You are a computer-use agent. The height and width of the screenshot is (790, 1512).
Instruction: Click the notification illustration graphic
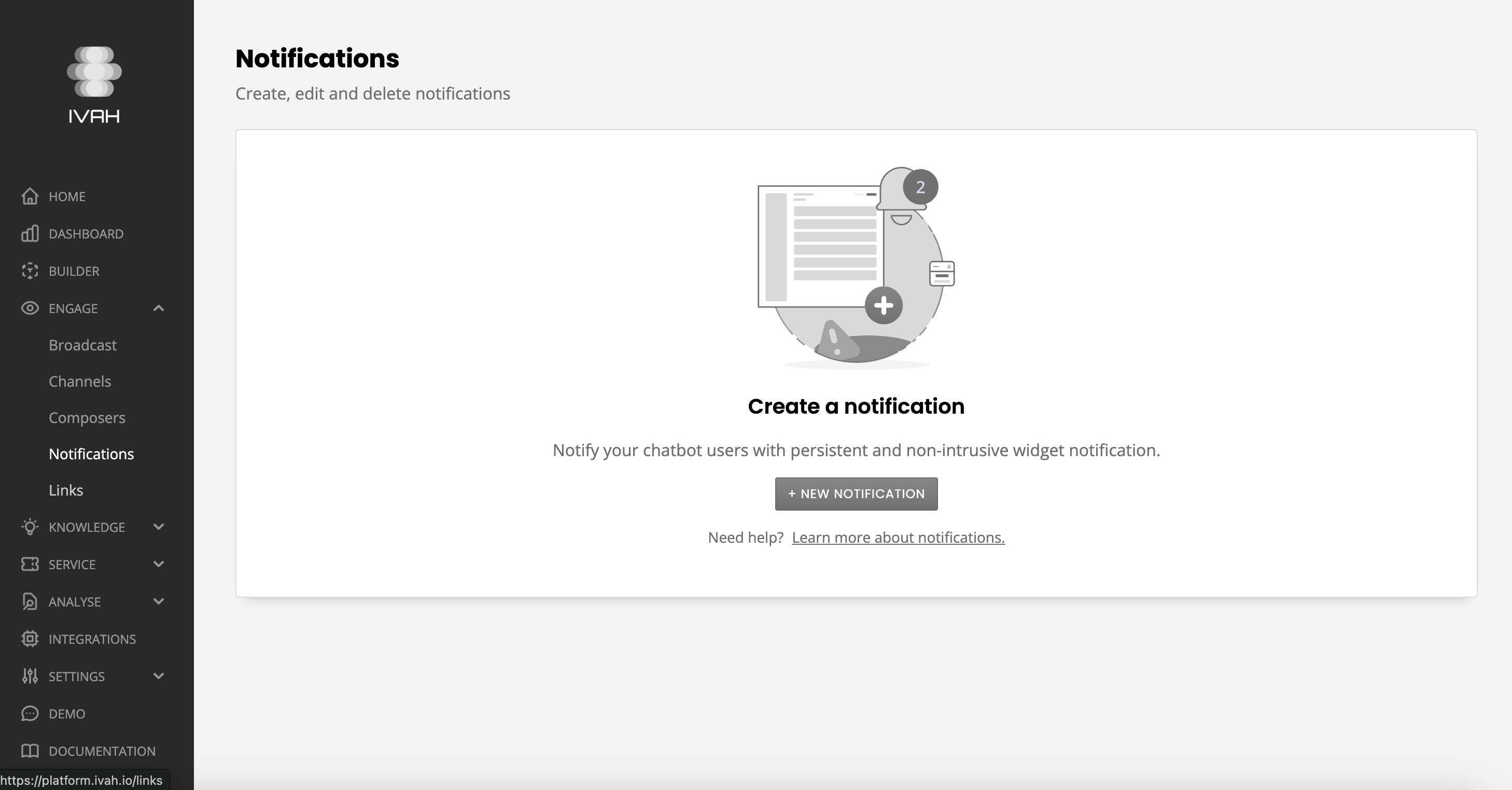click(x=856, y=267)
